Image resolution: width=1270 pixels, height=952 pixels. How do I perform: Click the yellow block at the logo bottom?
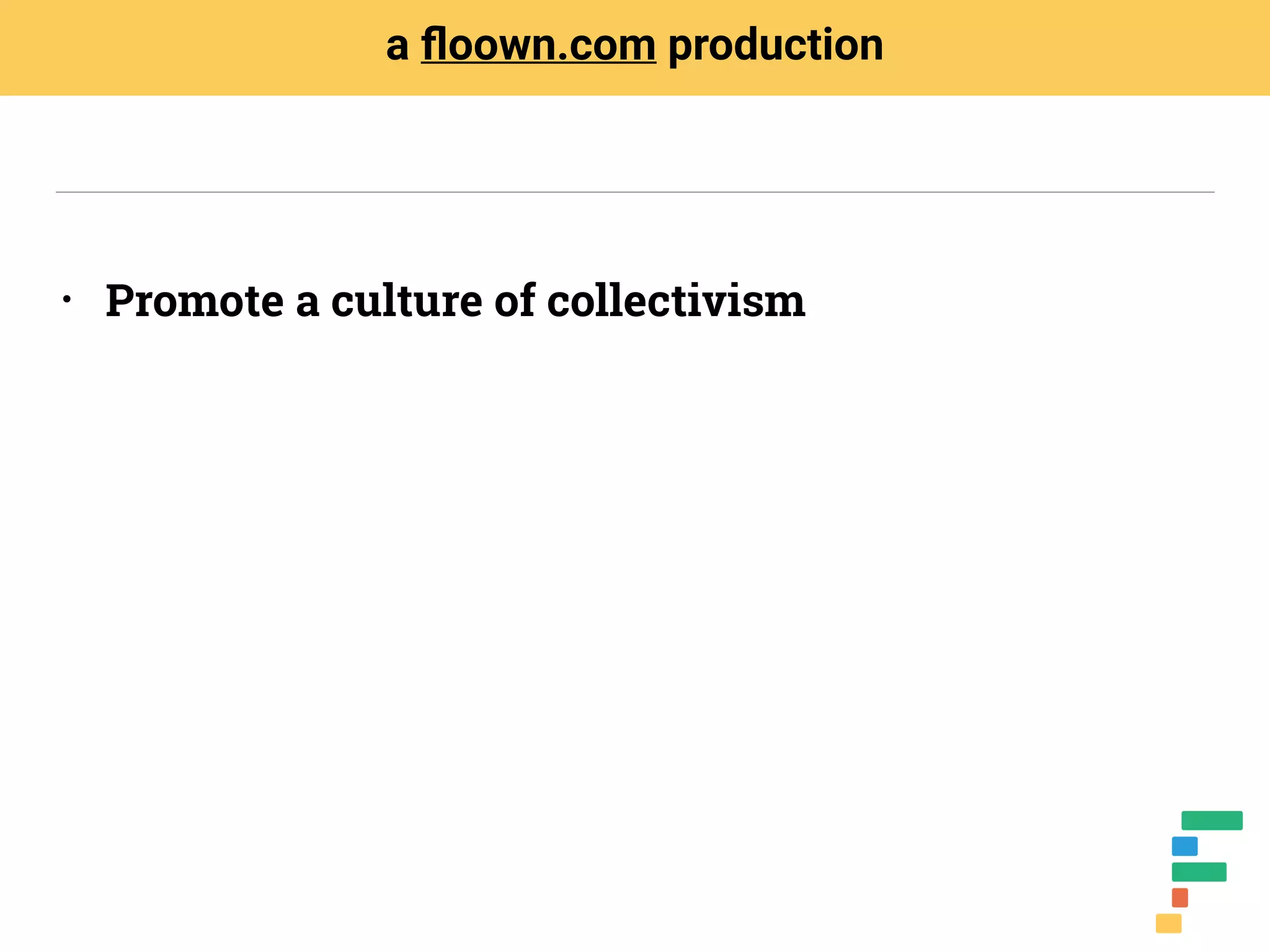coord(1168,923)
